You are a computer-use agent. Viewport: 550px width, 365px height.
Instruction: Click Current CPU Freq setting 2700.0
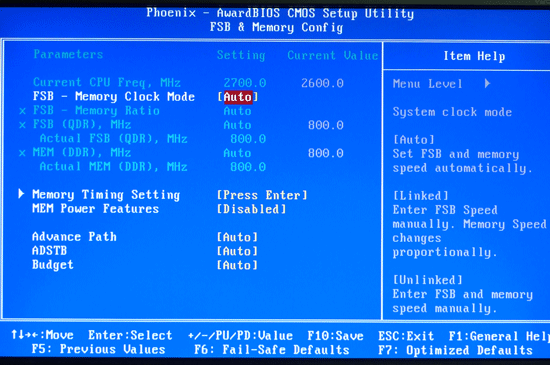(x=245, y=83)
